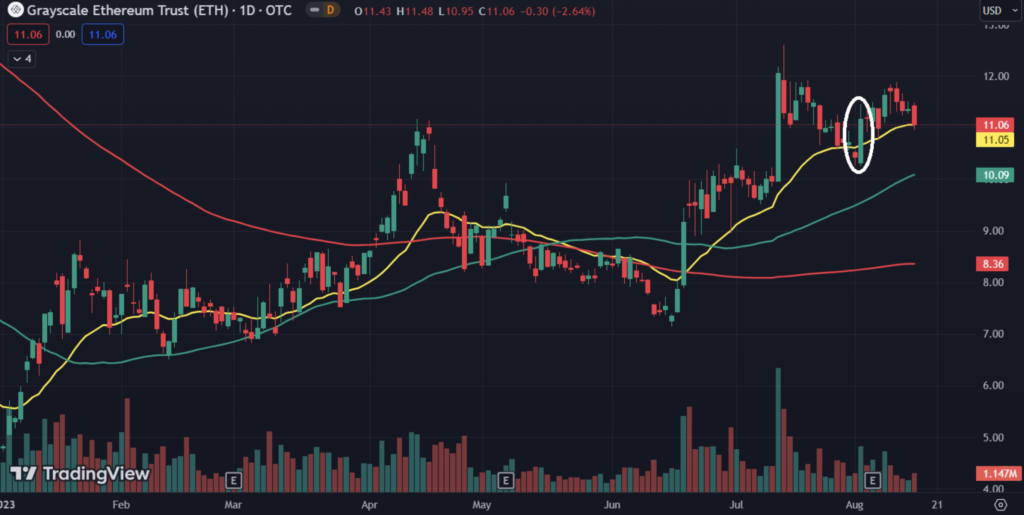Click the Grayscale Ethereum Trust symbol logo
The width and height of the screenshot is (1024, 515).
[x=14, y=13]
